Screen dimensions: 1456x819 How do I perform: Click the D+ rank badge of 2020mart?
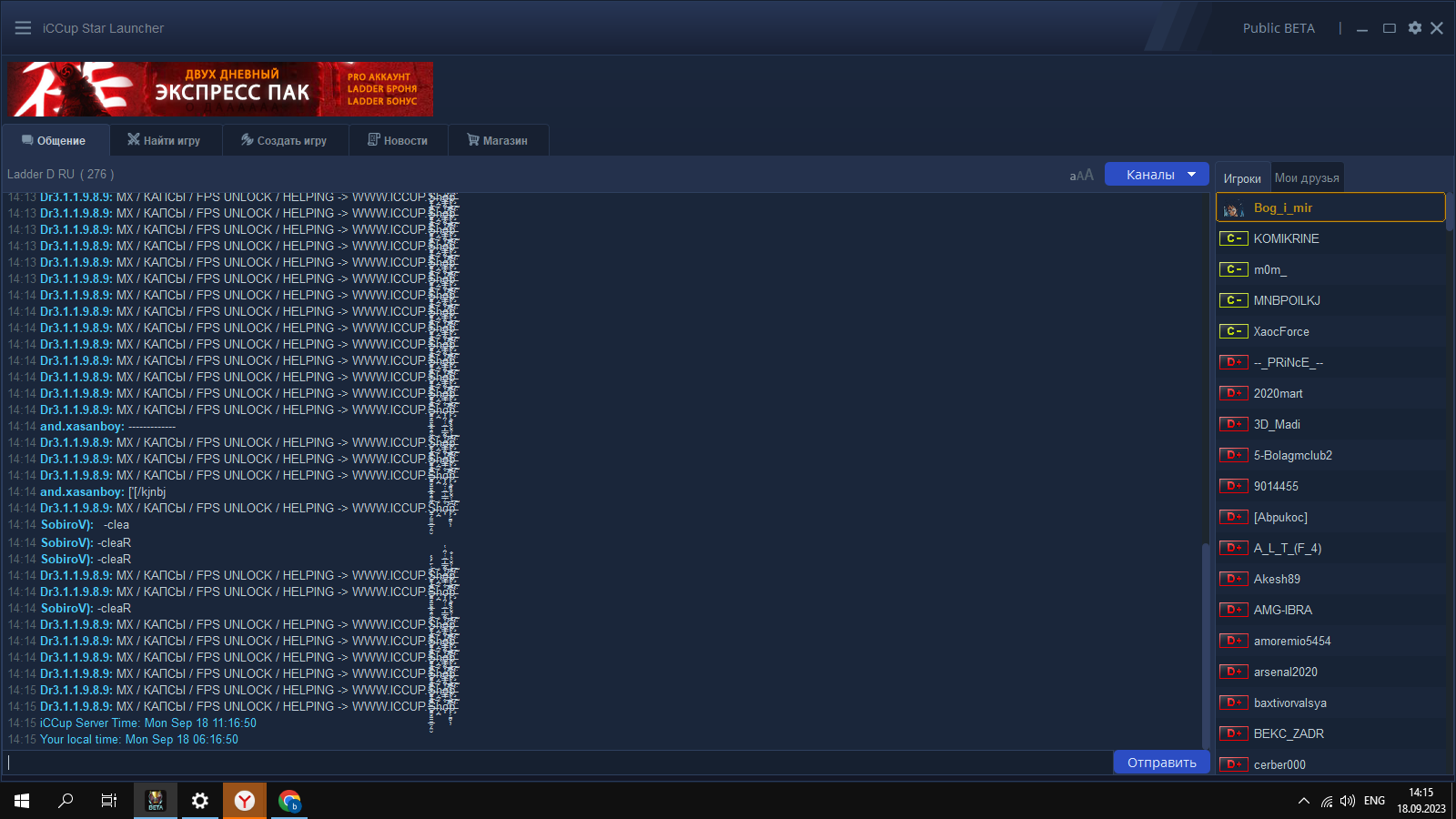[1234, 393]
